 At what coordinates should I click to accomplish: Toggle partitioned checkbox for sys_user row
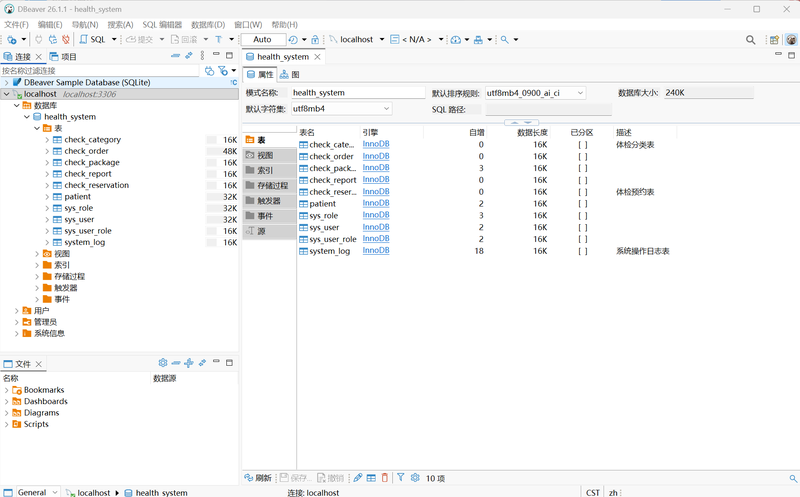point(583,228)
